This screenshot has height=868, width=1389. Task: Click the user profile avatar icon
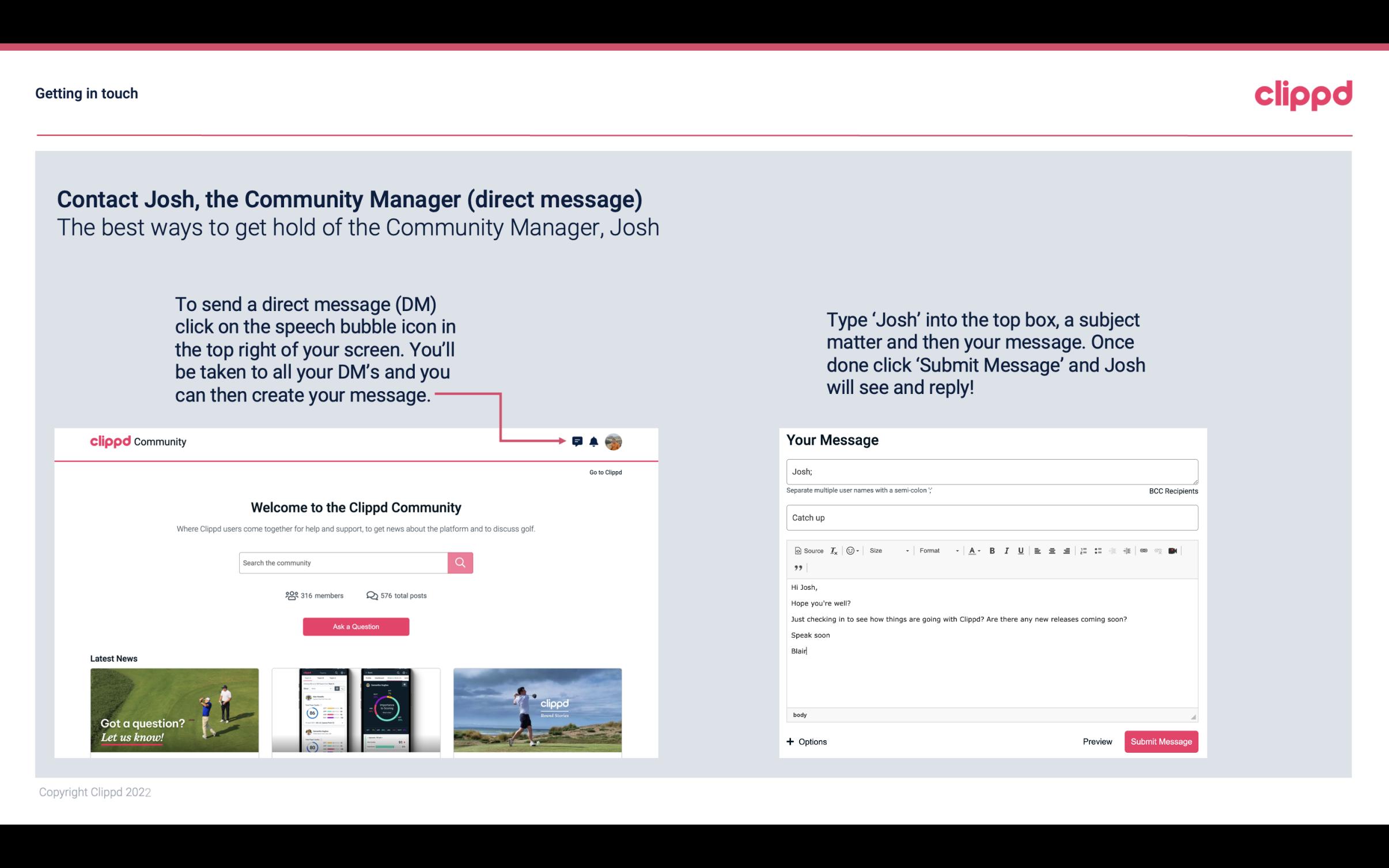pos(615,441)
